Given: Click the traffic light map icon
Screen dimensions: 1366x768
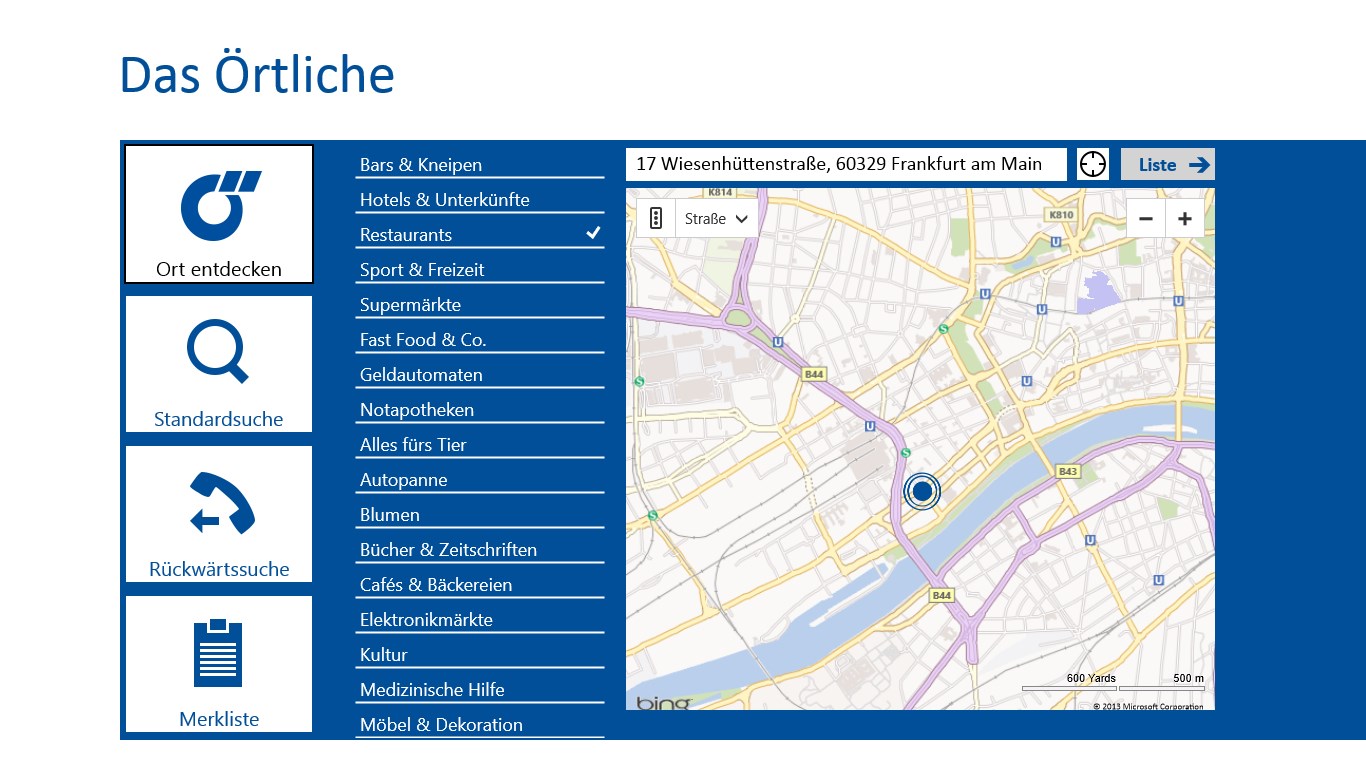Looking at the screenshot, I should (x=656, y=218).
